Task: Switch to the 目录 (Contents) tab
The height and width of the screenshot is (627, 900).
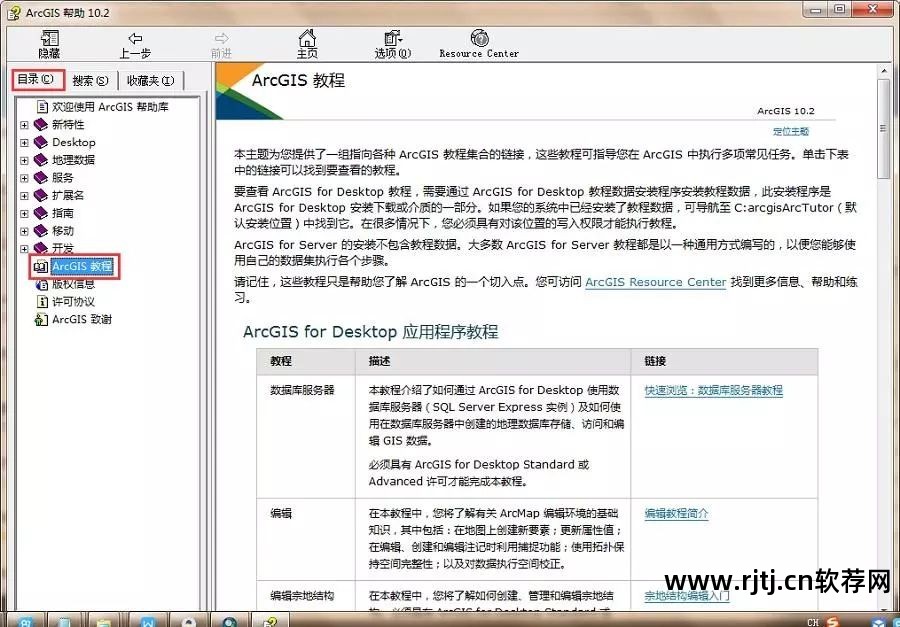Action: point(38,80)
